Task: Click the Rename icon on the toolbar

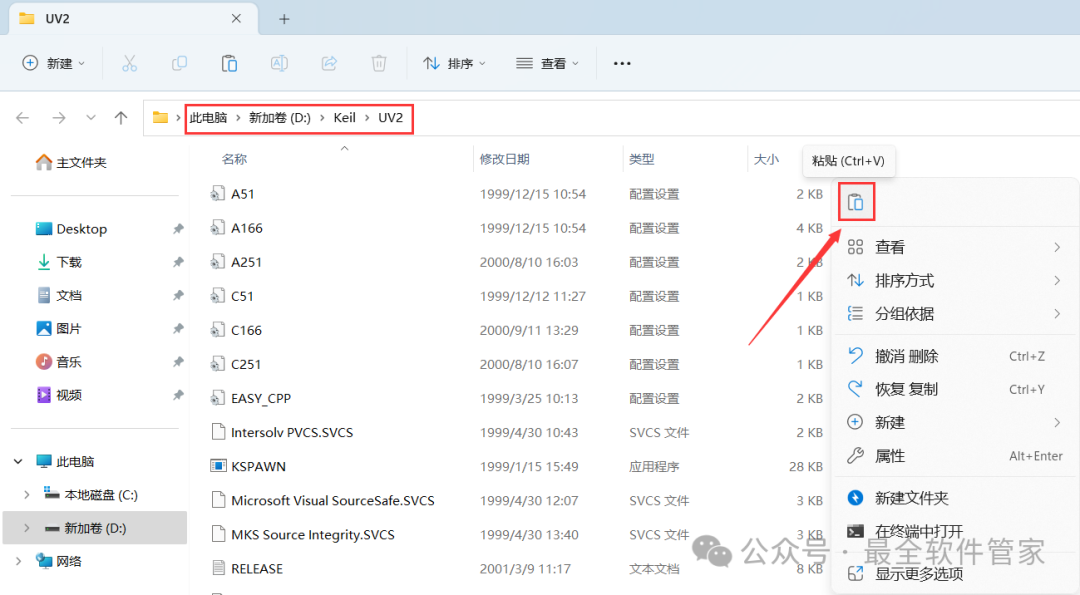Action: (279, 62)
